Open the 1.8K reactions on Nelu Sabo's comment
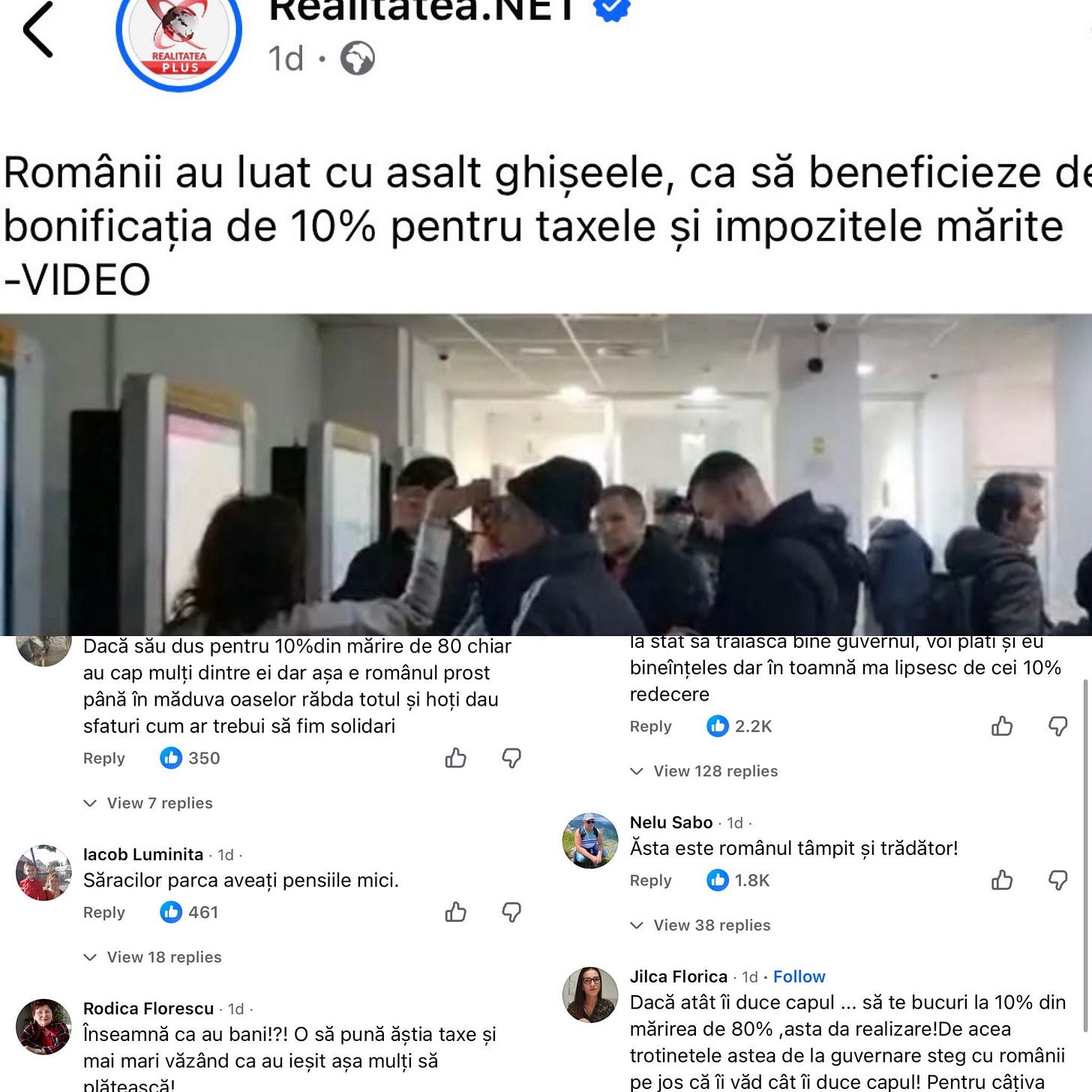 point(738,880)
